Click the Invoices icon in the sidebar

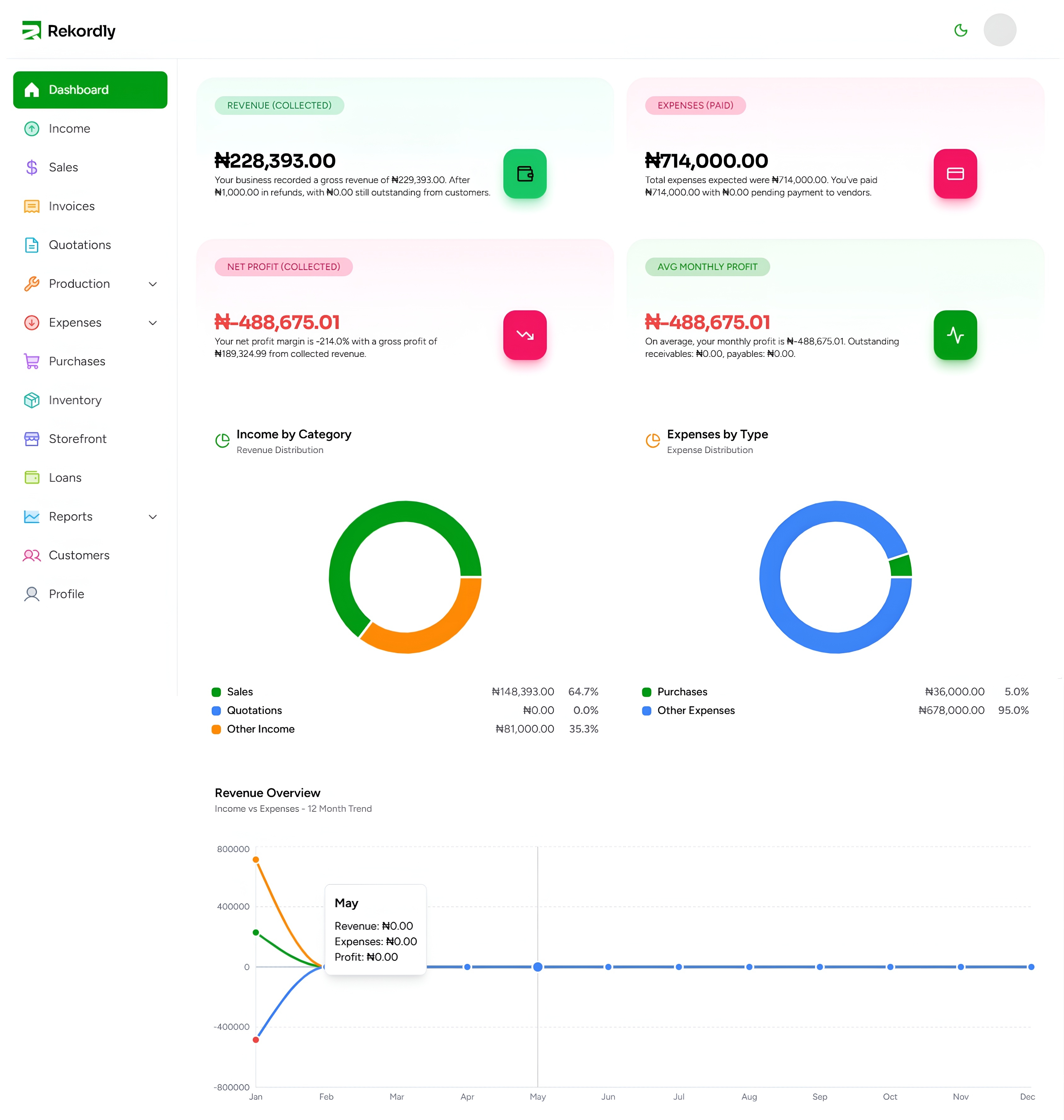click(32, 206)
